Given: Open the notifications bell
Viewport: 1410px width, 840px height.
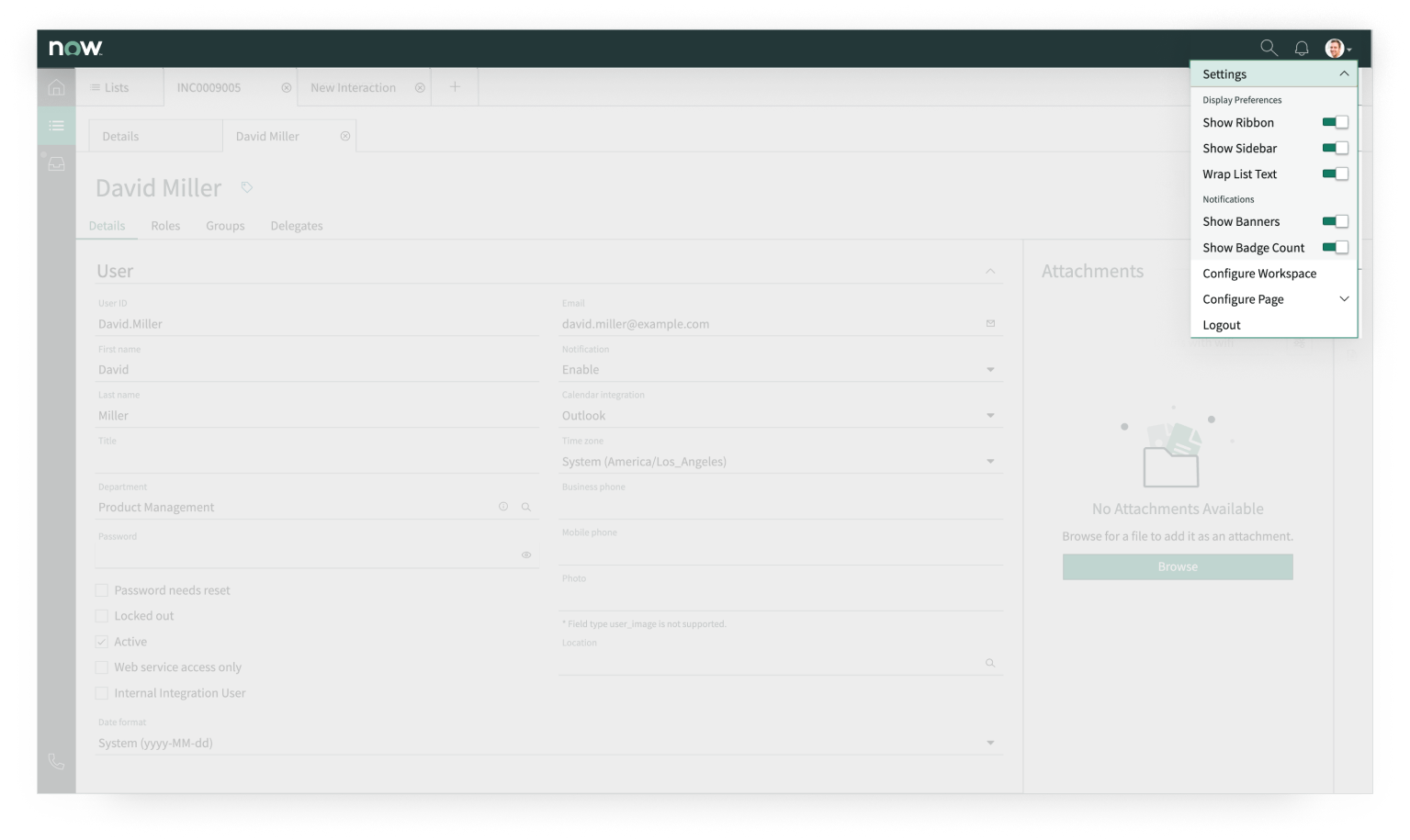Looking at the screenshot, I should click(x=1302, y=48).
